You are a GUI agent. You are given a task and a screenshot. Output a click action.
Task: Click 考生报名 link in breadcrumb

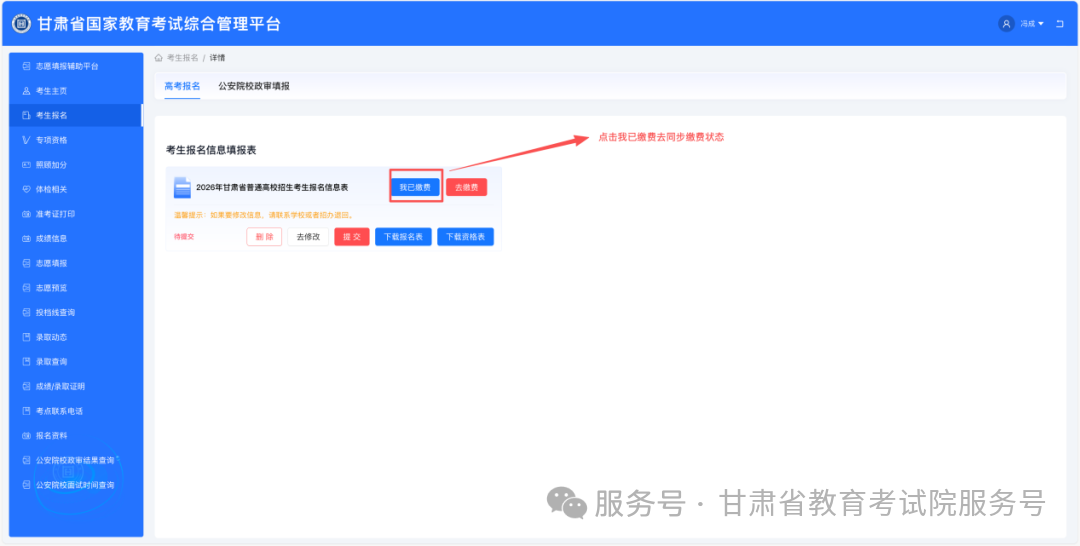click(x=182, y=58)
